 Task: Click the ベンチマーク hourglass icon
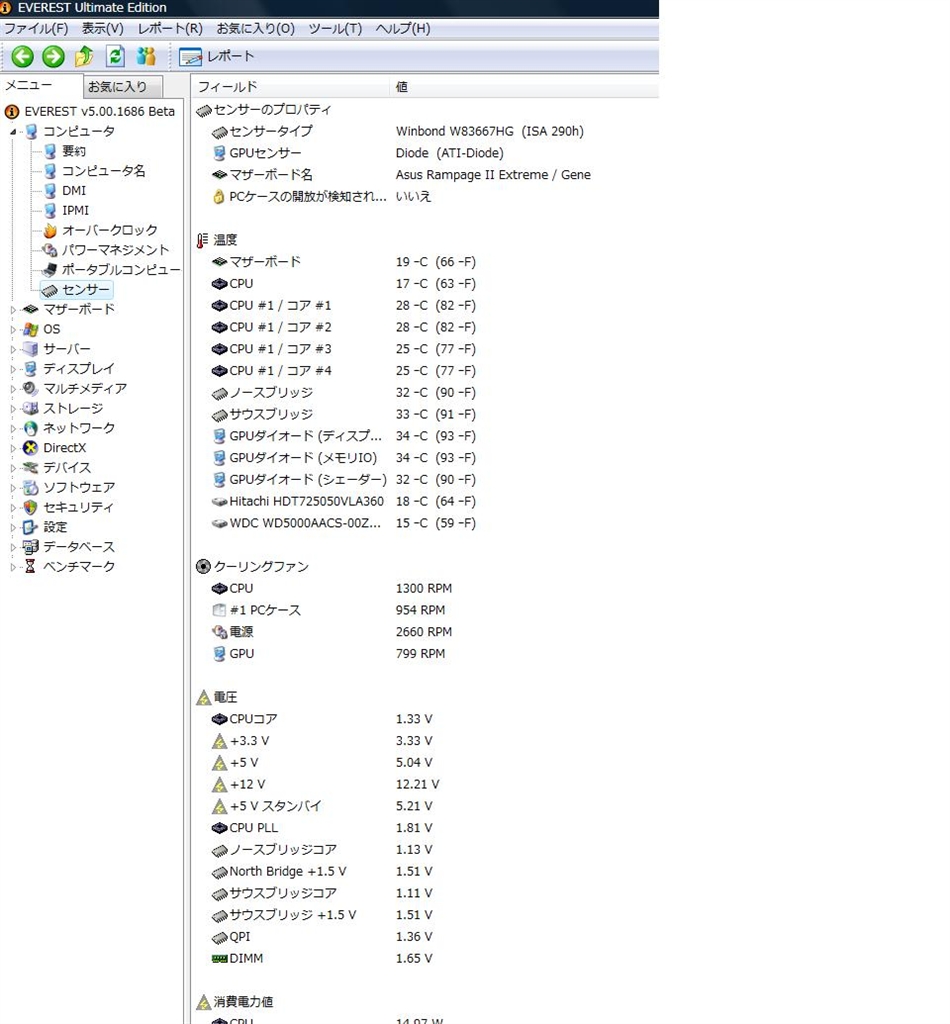30,567
